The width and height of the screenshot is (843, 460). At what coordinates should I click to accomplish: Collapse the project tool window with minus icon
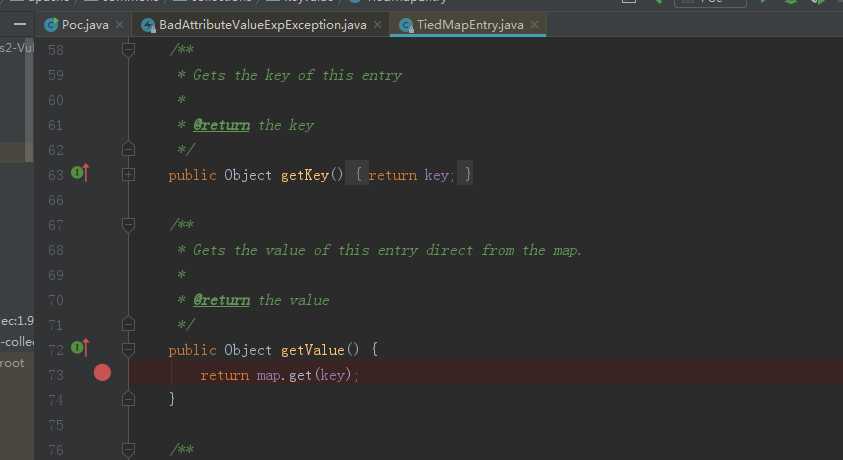pos(20,25)
